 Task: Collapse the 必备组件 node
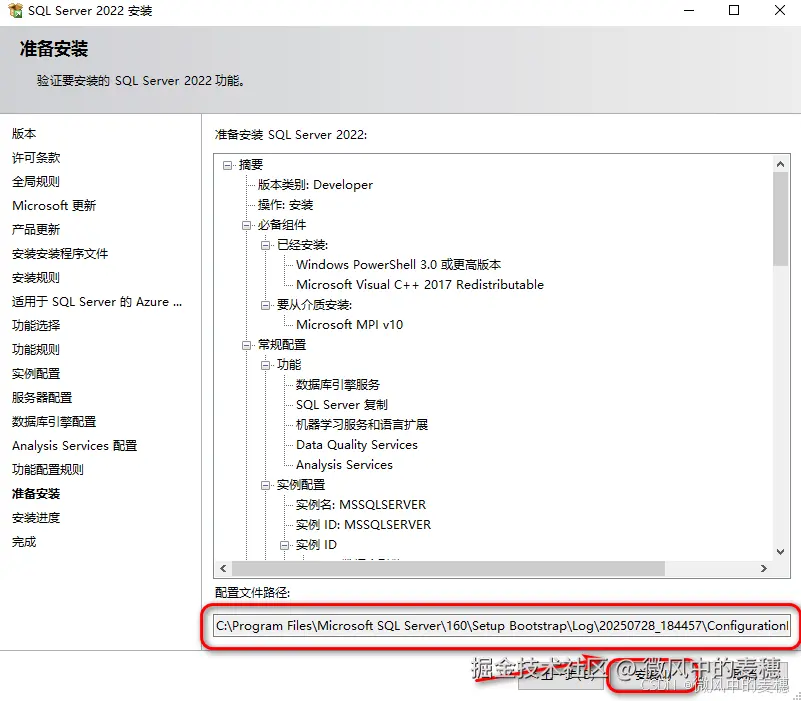(246, 225)
